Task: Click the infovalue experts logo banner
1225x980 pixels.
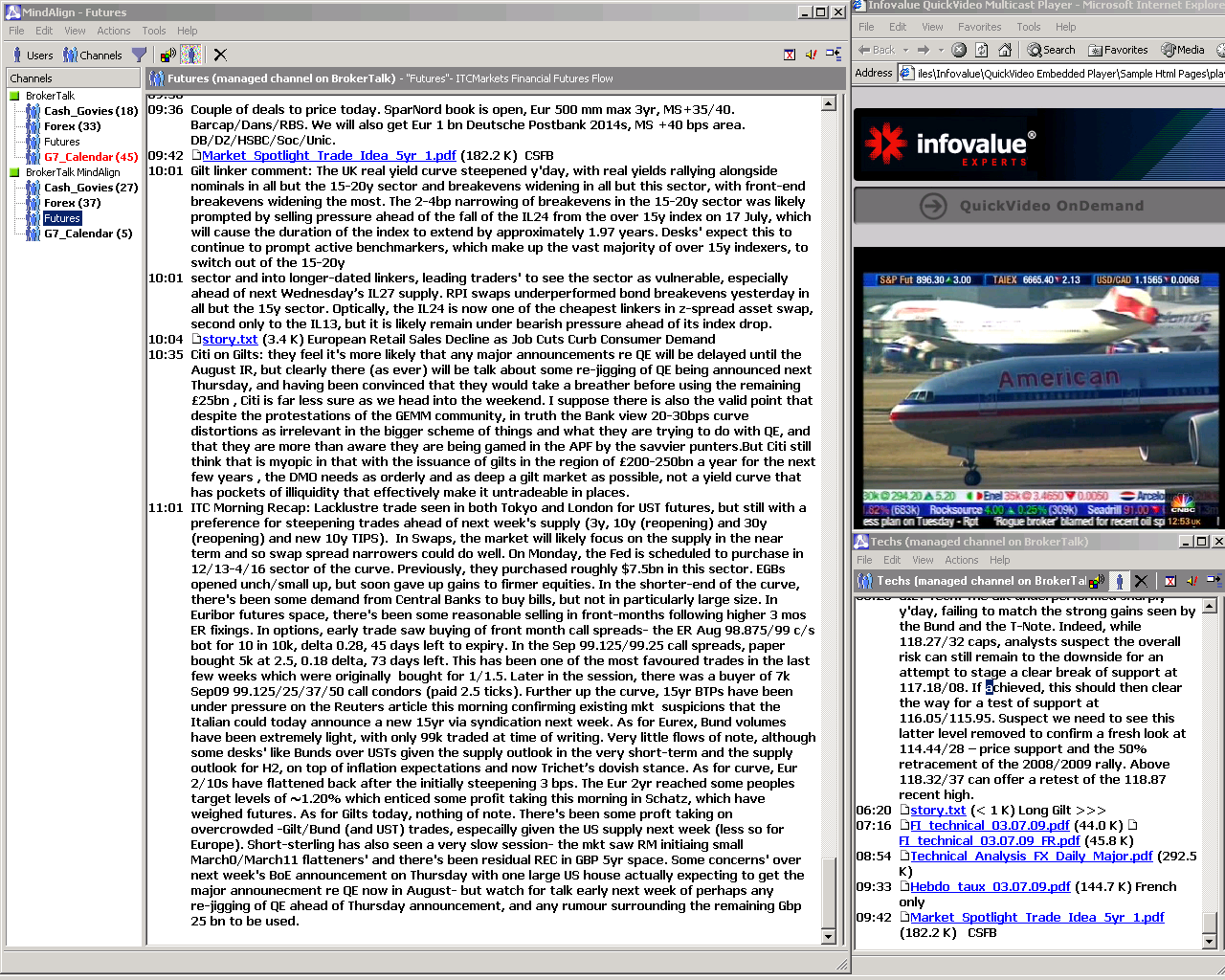Action: click(1039, 145)
